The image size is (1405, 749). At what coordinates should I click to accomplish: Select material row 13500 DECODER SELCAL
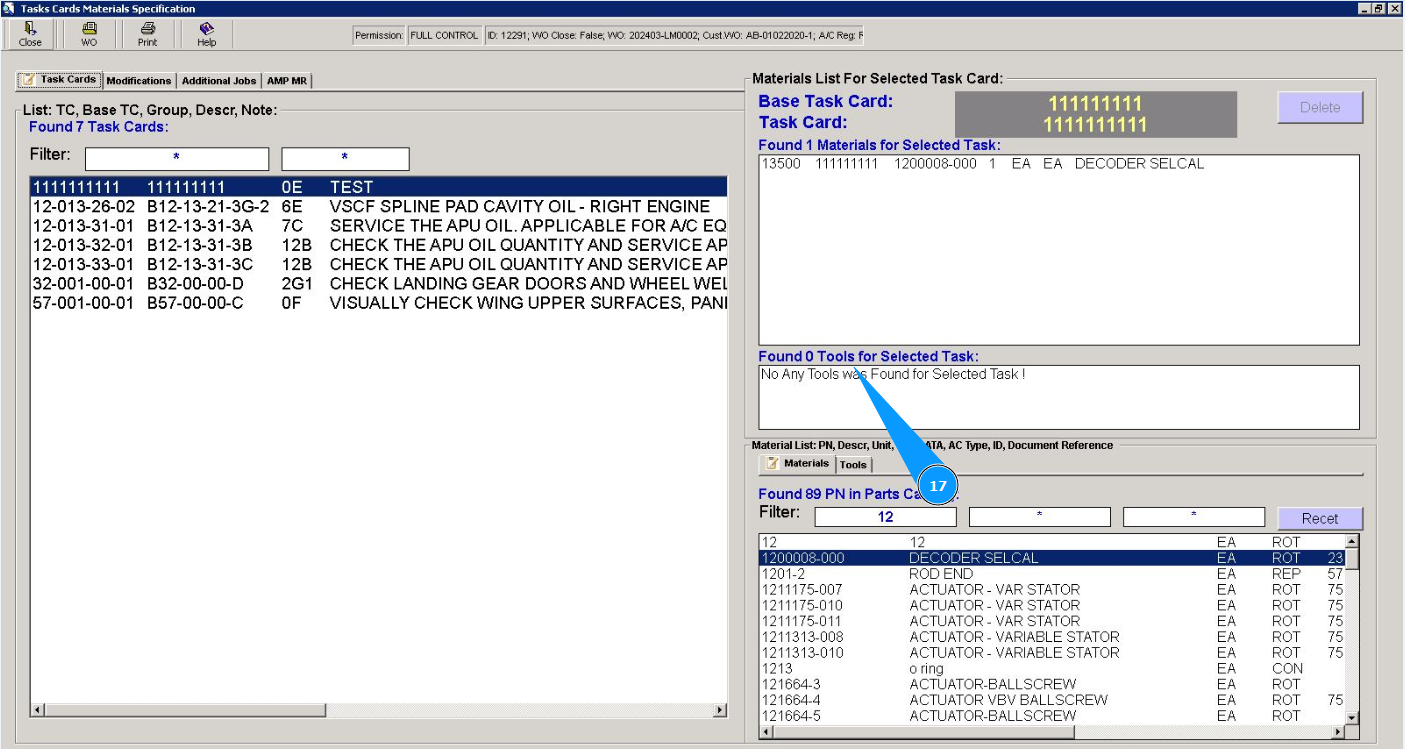pos(1059,164)
